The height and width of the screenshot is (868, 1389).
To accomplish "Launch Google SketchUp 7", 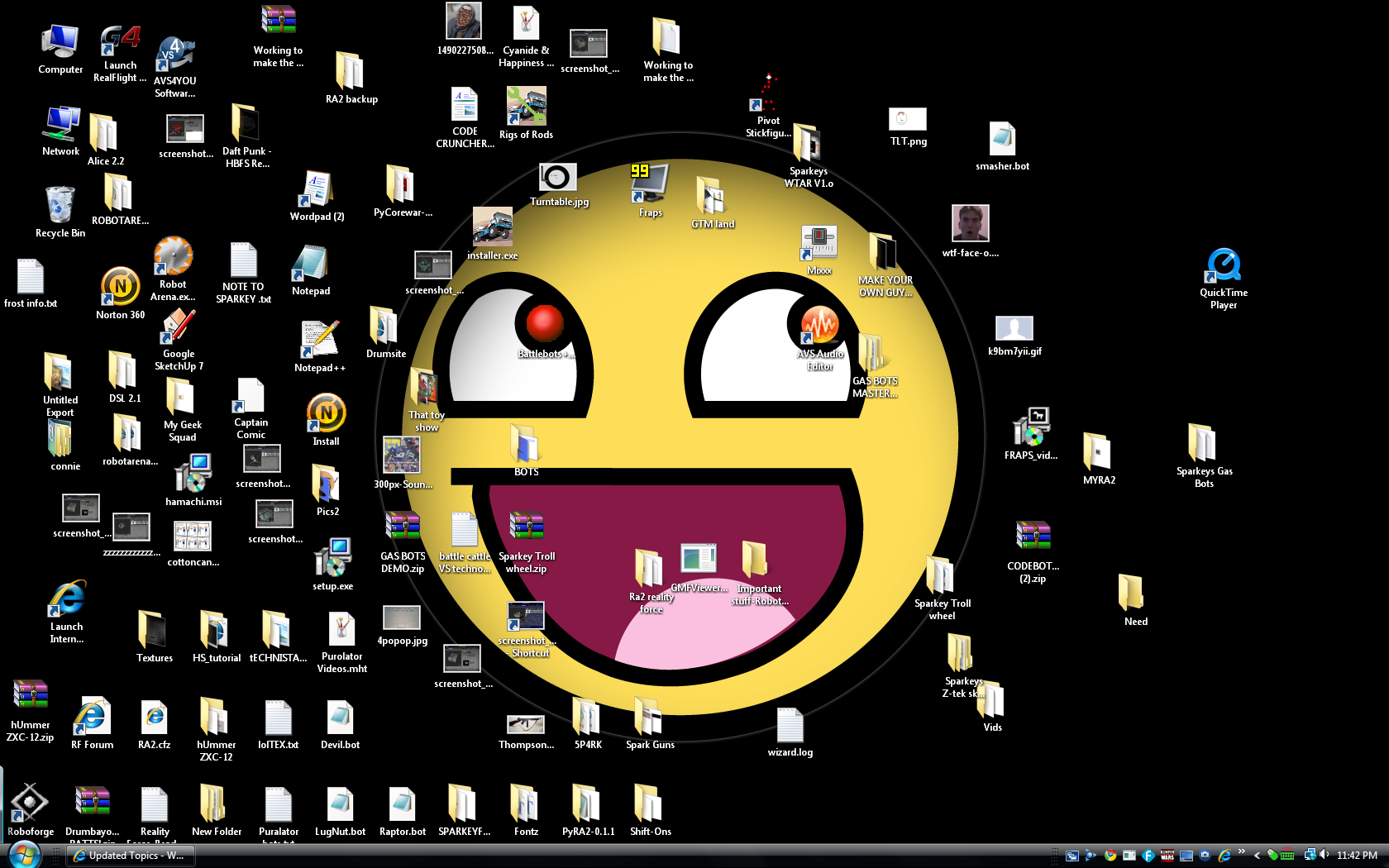I will coord(179,340).
